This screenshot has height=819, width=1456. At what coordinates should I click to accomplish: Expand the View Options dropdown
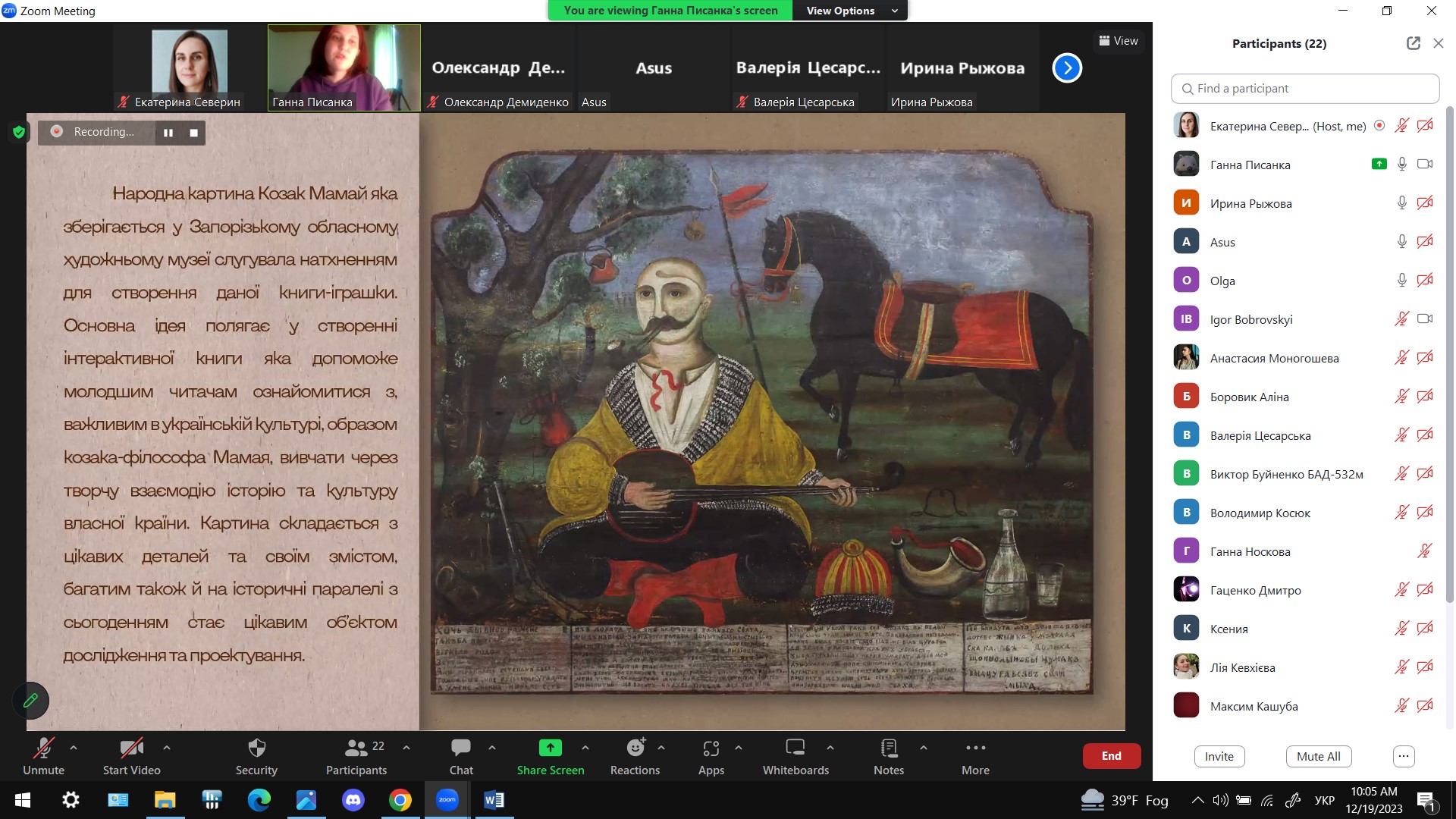849,11
